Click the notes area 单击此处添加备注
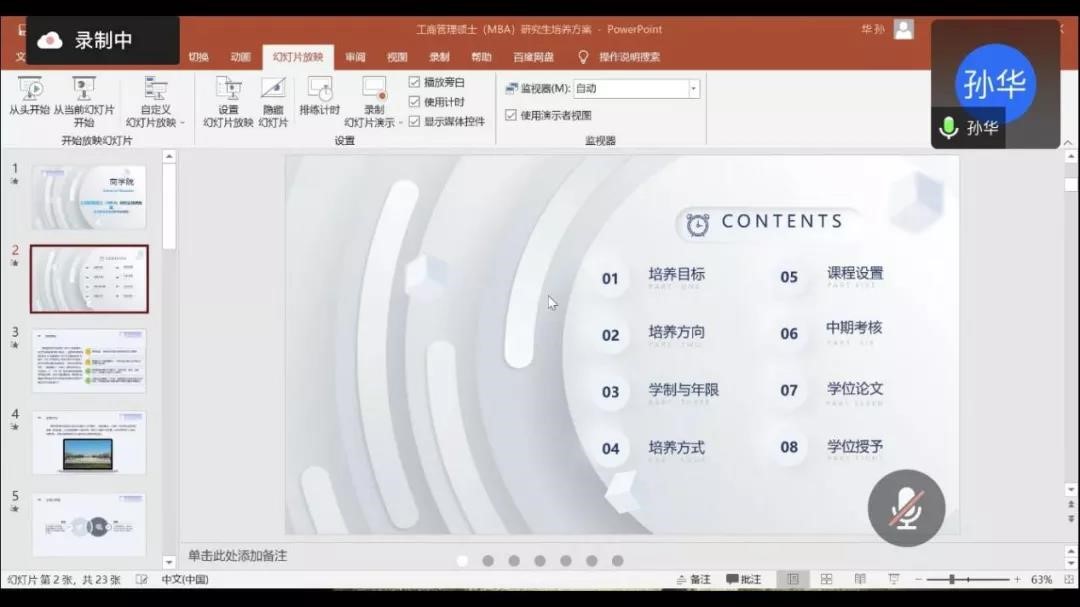 pyautogui.click(x=237, y=555)
